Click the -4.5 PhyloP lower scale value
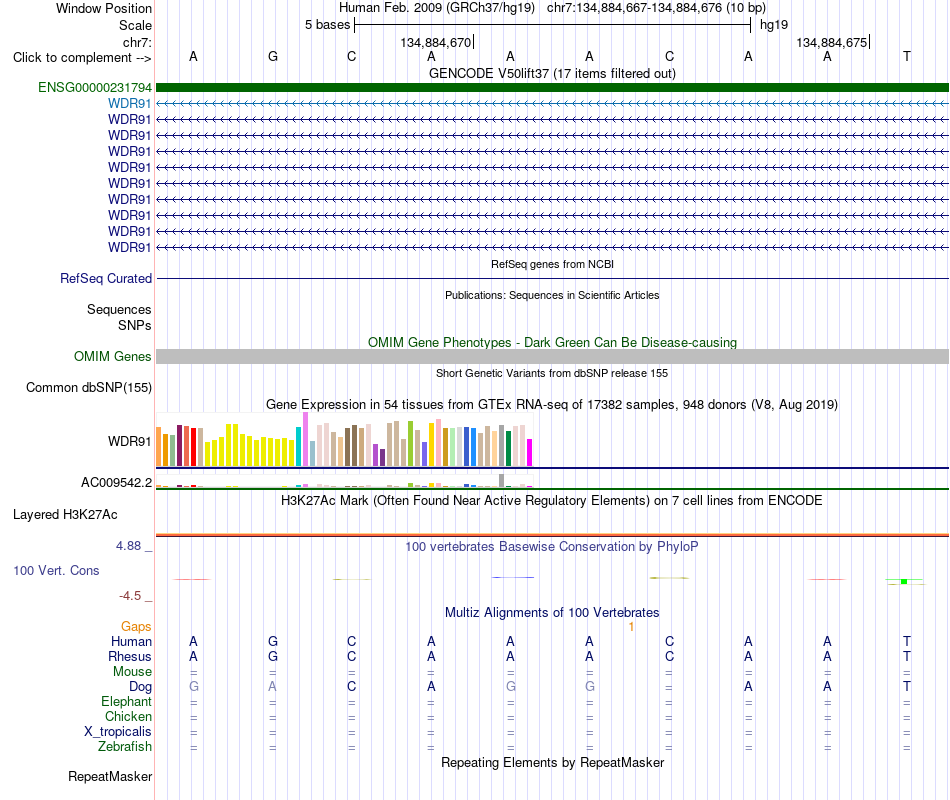Image resolution: width=950 pixels, height=800 pixels. click(130, 596)
